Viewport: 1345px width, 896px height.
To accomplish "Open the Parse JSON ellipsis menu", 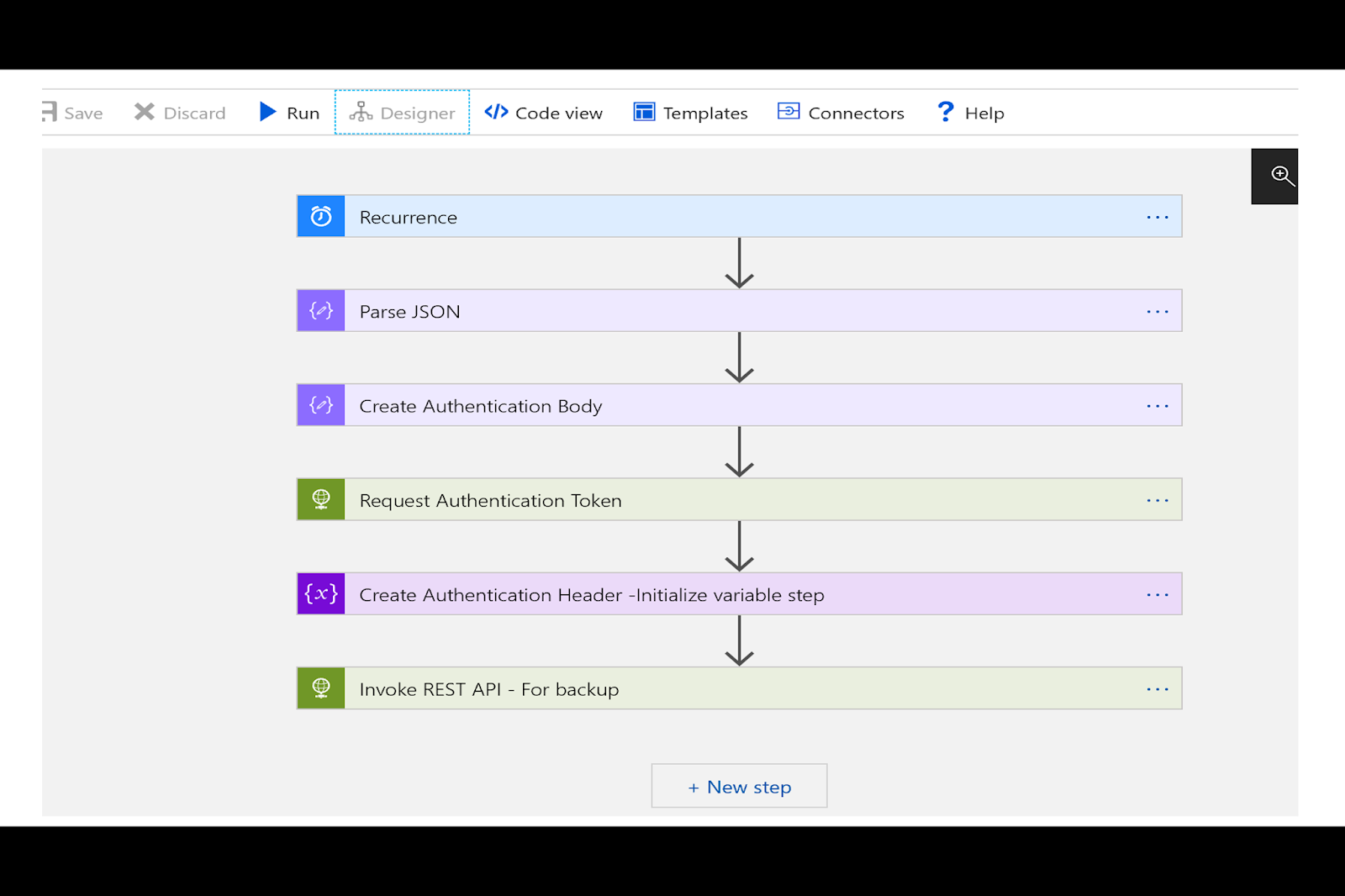I will [1158, 311].
